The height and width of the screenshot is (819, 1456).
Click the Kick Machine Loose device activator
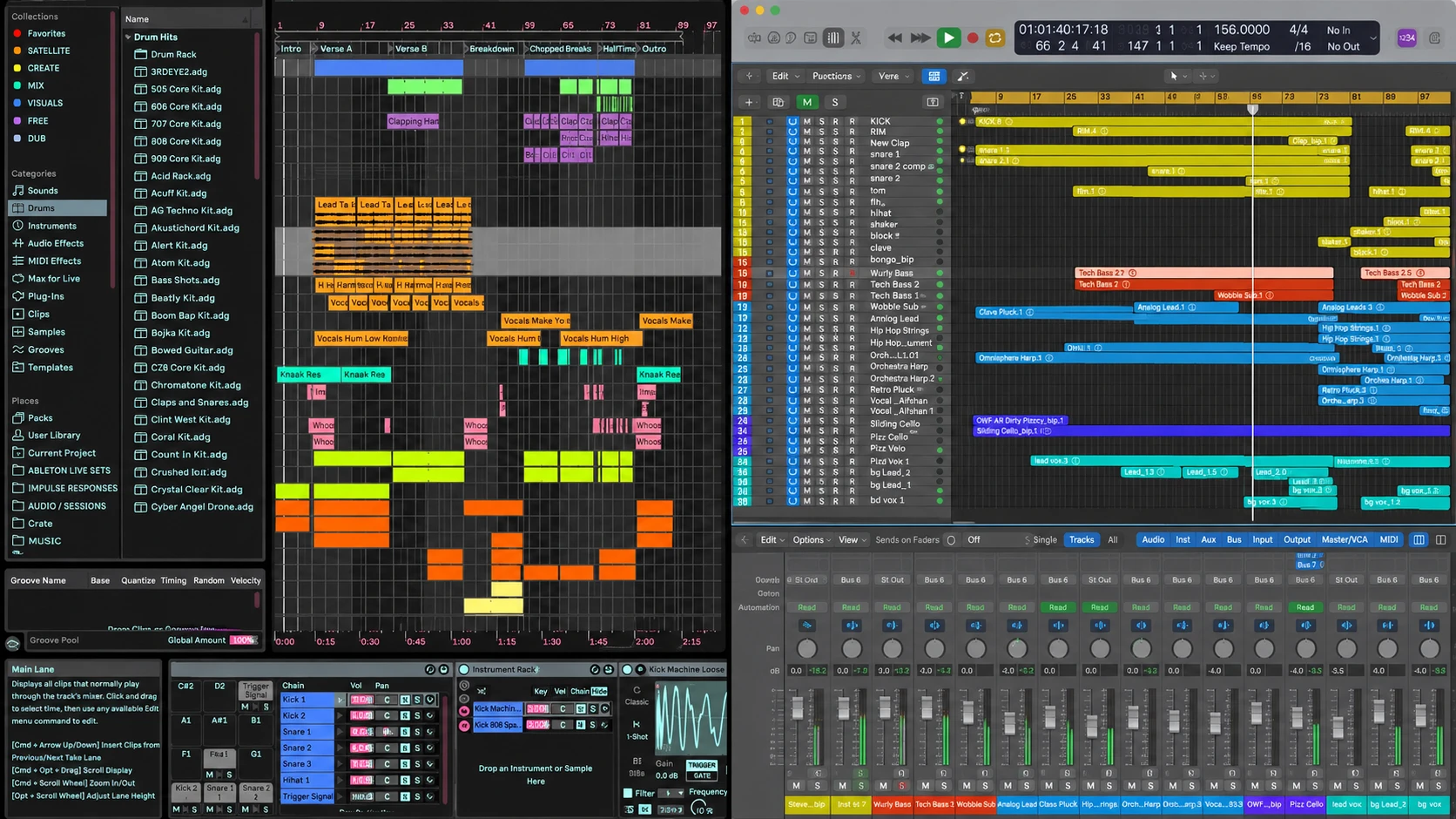point(627,669)
